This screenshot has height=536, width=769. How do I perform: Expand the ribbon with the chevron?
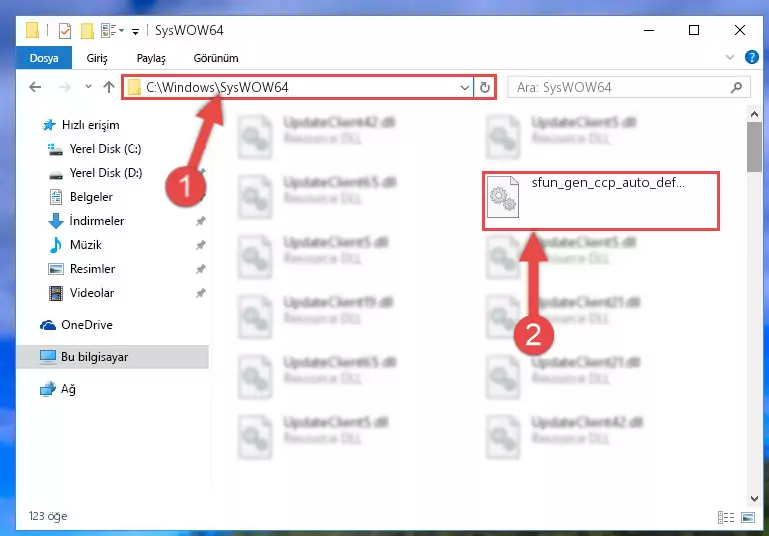730,57
